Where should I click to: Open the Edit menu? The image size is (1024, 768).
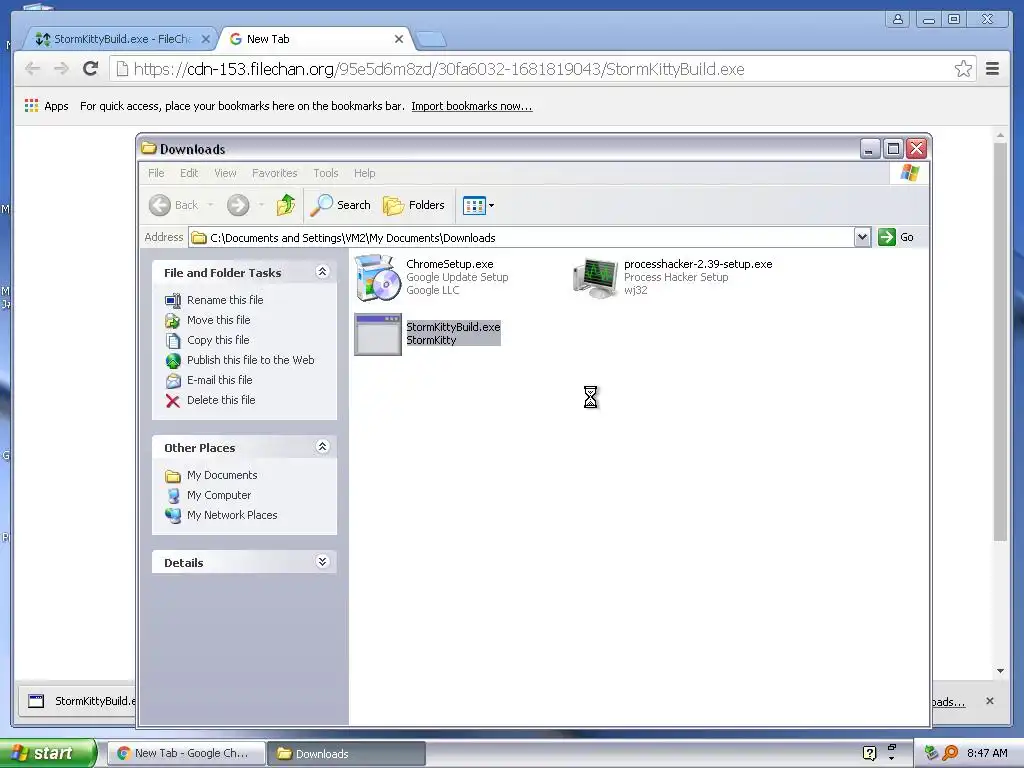coord(189,173)
